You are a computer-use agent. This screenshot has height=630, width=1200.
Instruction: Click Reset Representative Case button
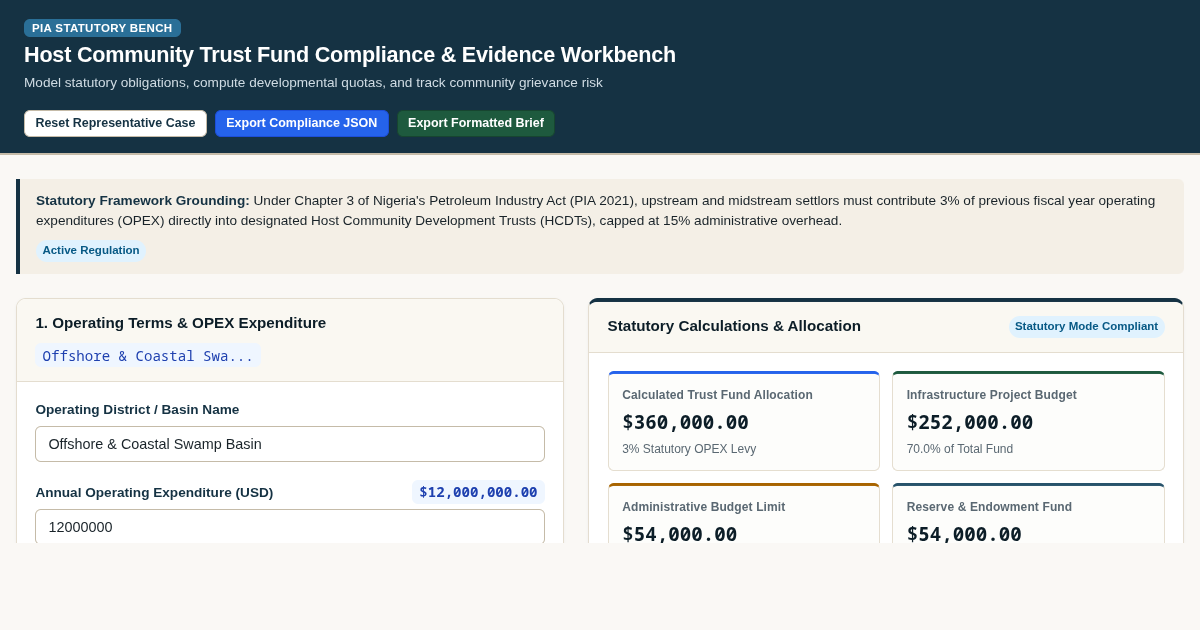click(x=115, y=123)
